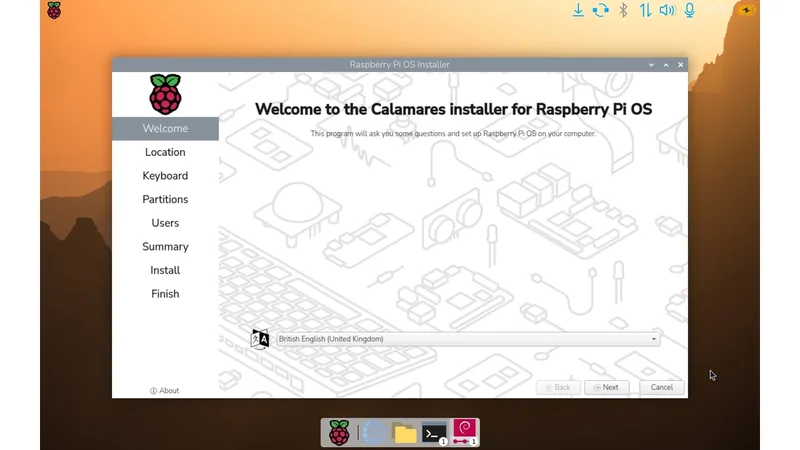The height and width of the screenshot is (450, 800).
Task: Go to the Keyboard step
Action: click(165, 176)
